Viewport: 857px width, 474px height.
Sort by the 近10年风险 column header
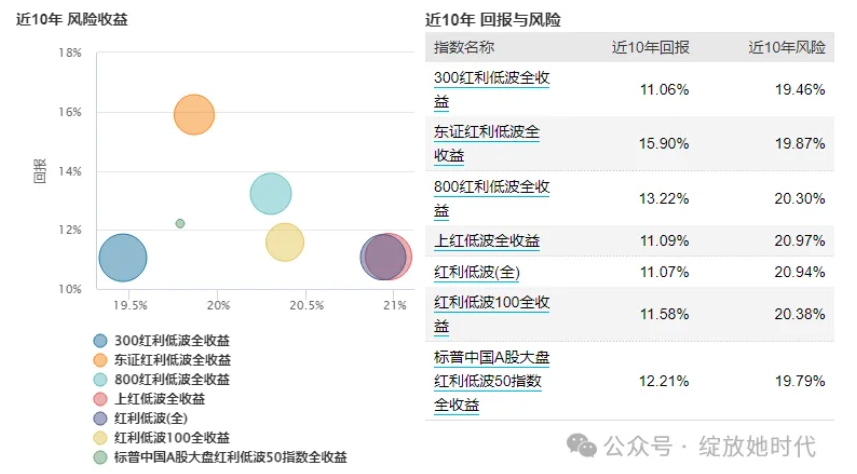pos(787,47)
